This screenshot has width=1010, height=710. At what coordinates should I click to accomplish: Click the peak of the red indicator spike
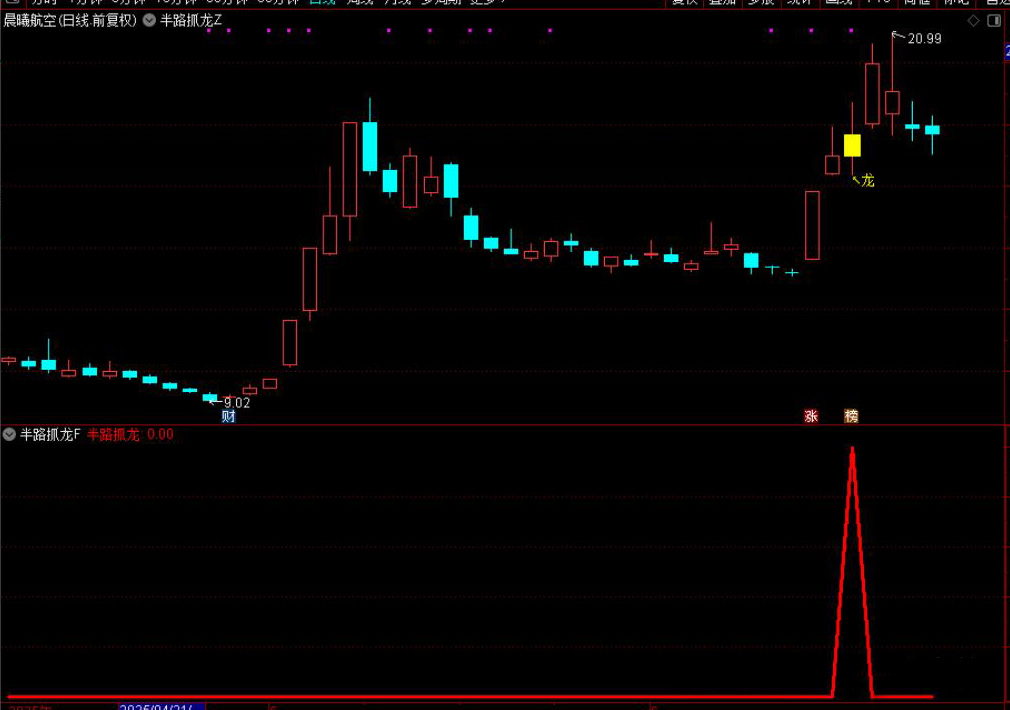852,449
